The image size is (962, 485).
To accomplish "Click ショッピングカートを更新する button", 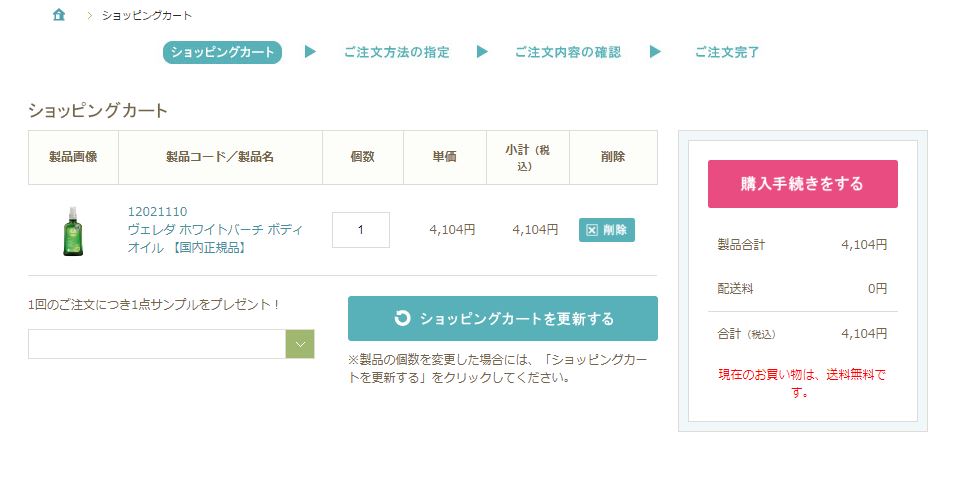I will (502, 319).
